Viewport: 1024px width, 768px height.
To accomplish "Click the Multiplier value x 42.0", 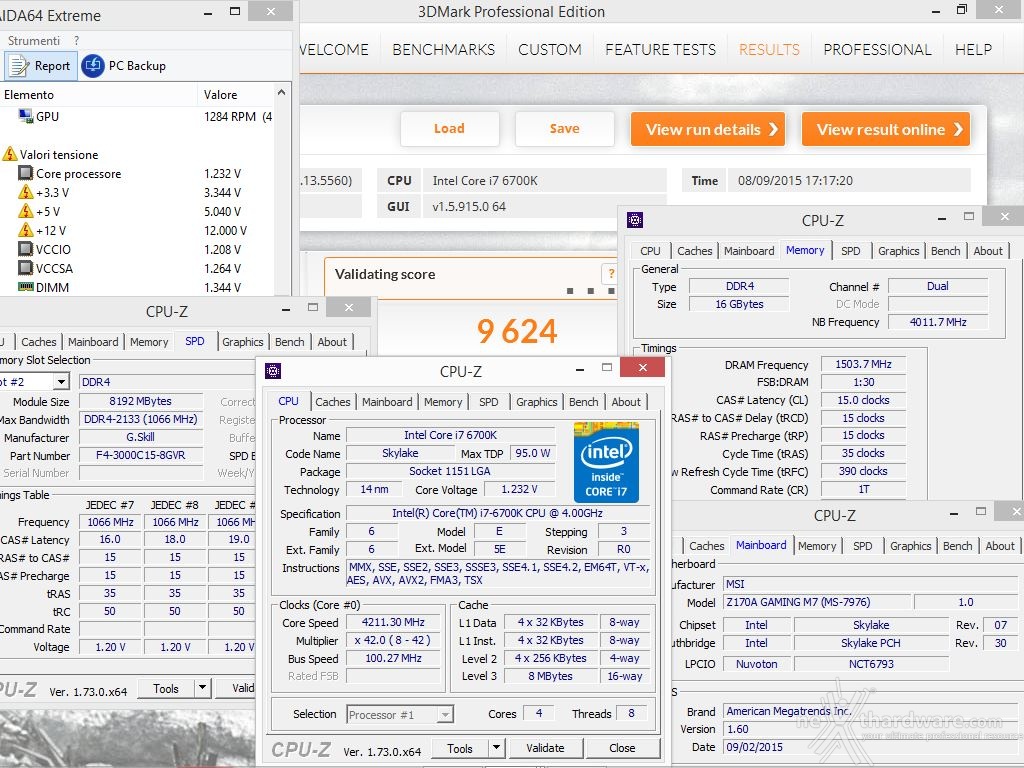I will click(393, 641).
